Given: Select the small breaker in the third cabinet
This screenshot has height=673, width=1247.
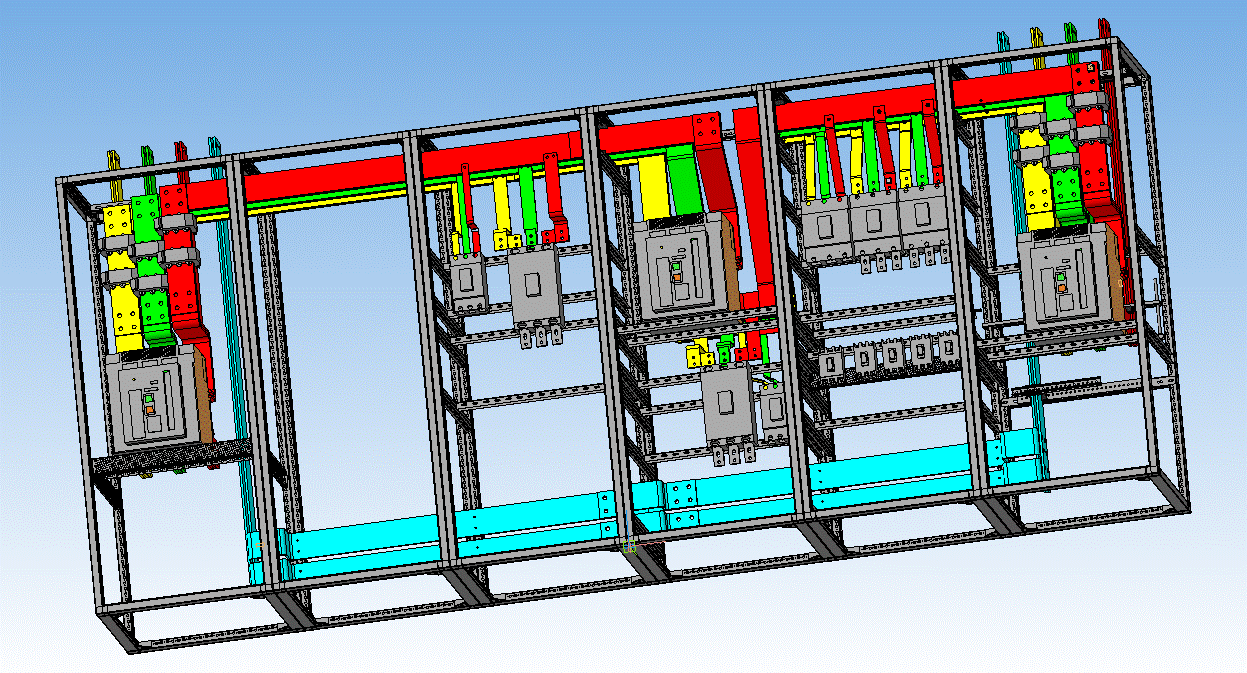Looking at the screenshot, I should tap(466, 283).
